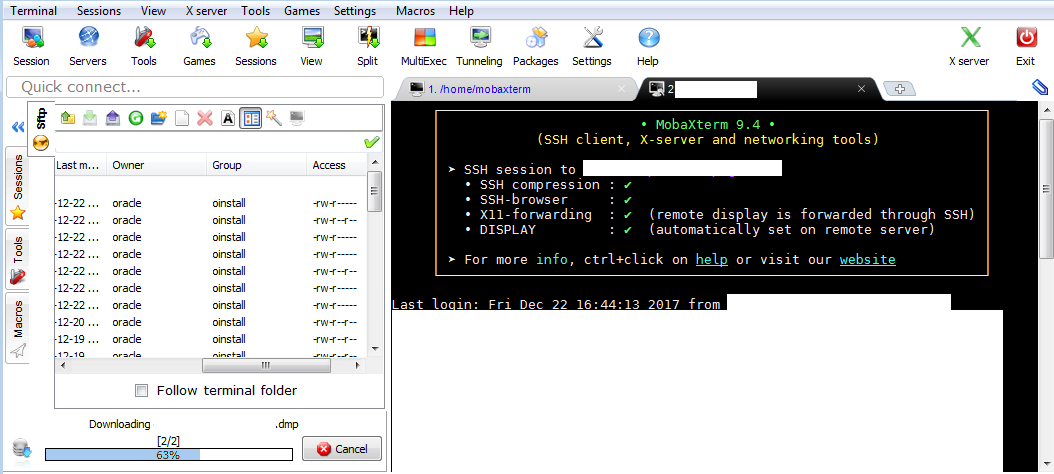Open the Games menu
This screenshot has width=1054, height=474.
pyautogui.click(x=302, y=11)
